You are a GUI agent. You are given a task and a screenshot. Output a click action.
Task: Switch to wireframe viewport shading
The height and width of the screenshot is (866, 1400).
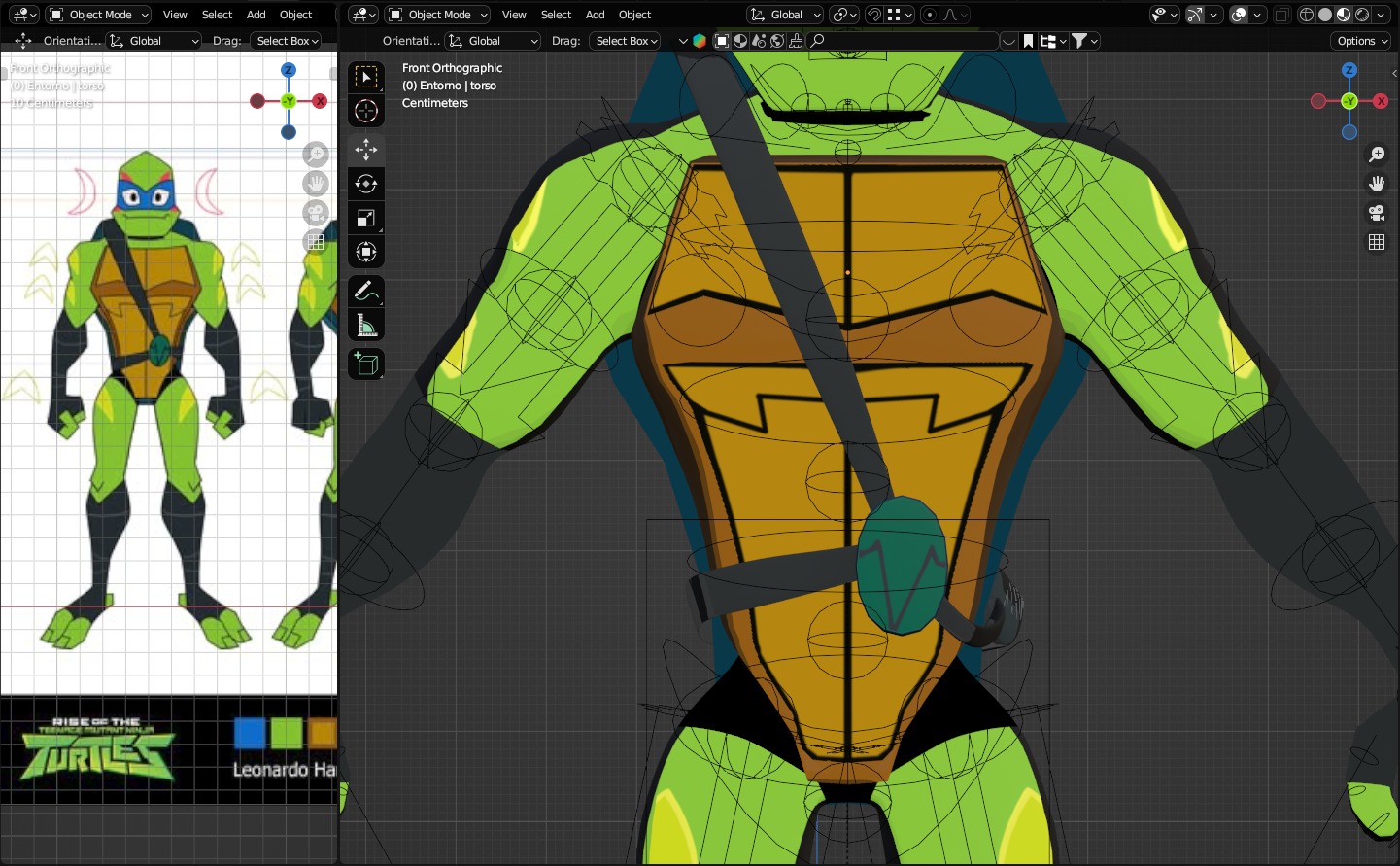point(1307,15)
